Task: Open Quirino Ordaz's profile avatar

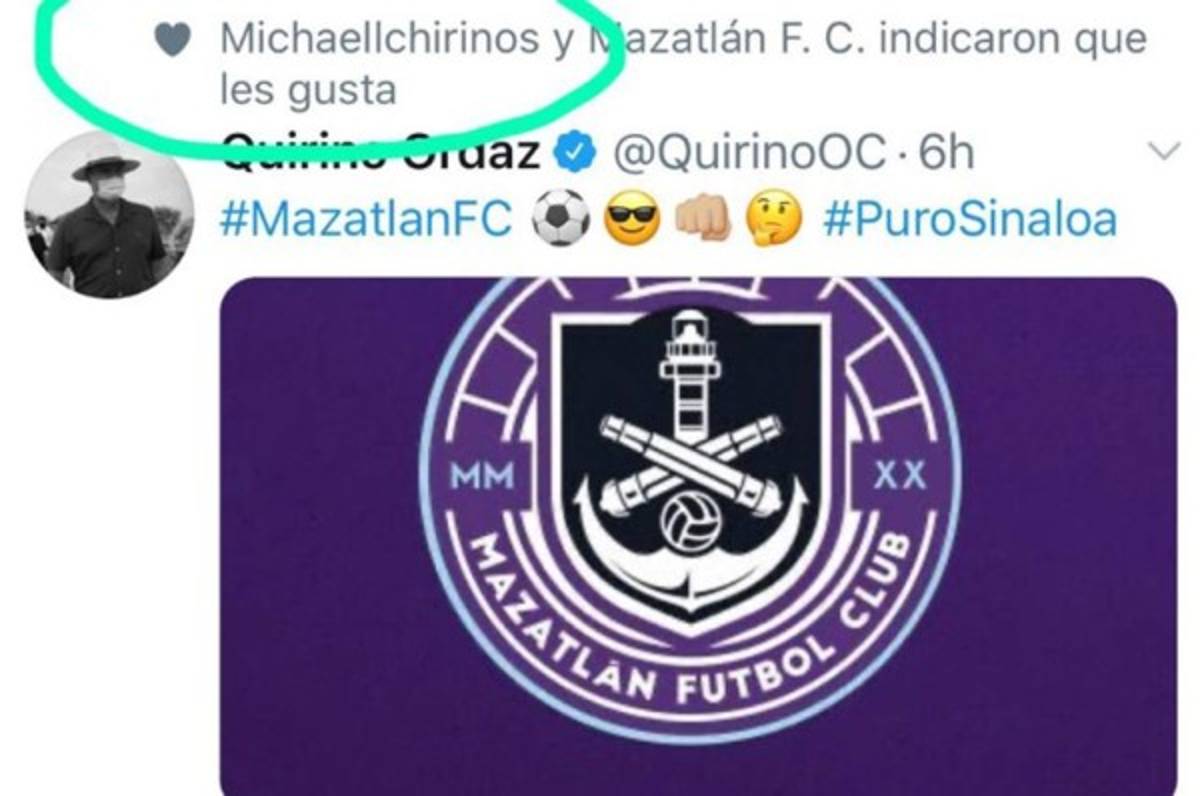Action: tap(109, 214)
